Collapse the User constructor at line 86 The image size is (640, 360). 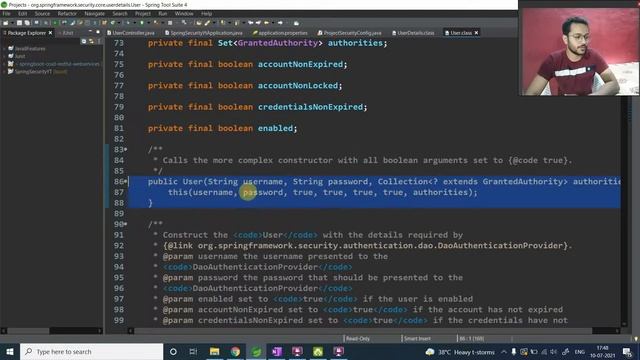[x=126, y=181]
